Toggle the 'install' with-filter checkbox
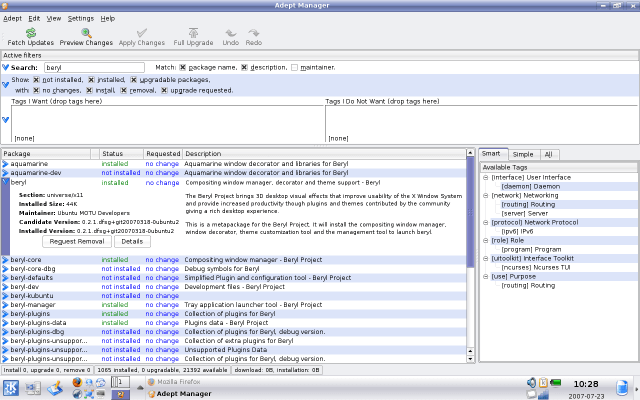Screen dimensions: 640x400 (x=89, y=90)
